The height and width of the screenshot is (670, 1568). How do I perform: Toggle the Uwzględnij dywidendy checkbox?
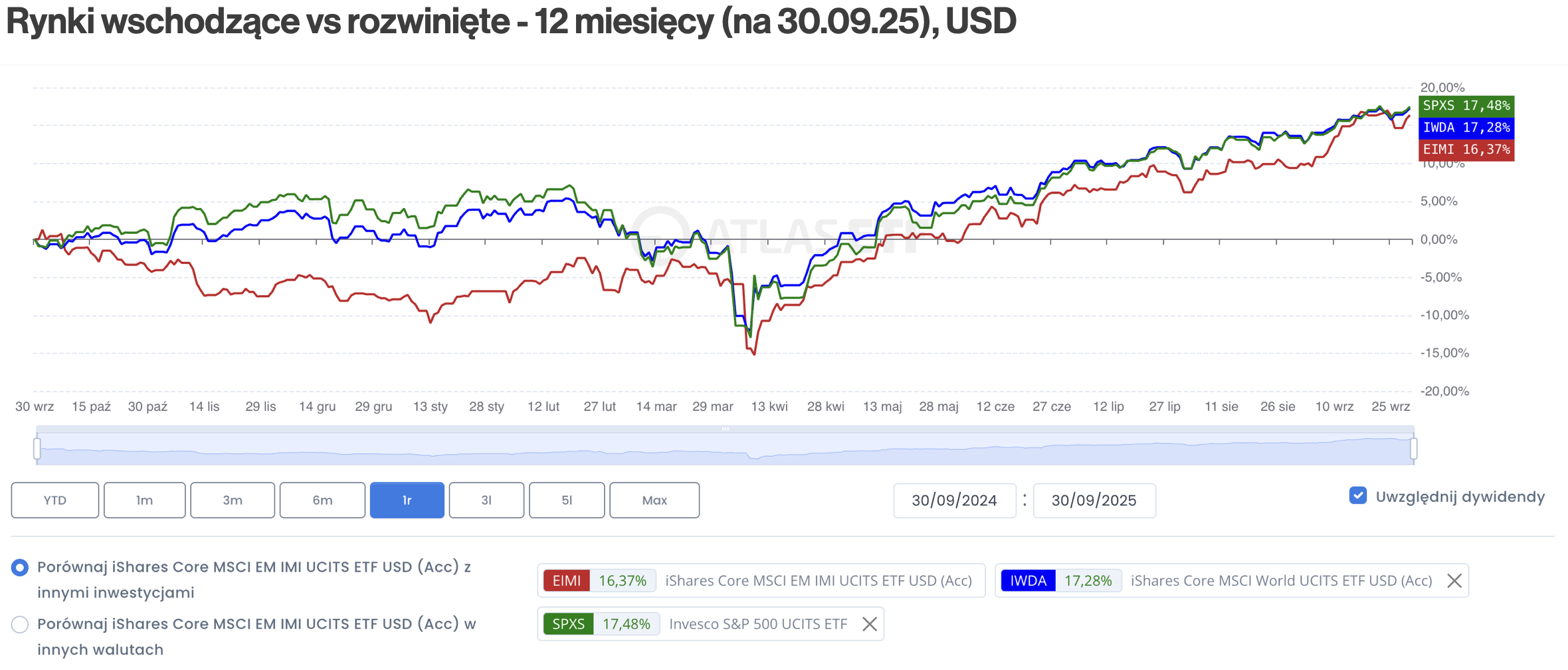pyautogui.click(x=1358, y=496)
